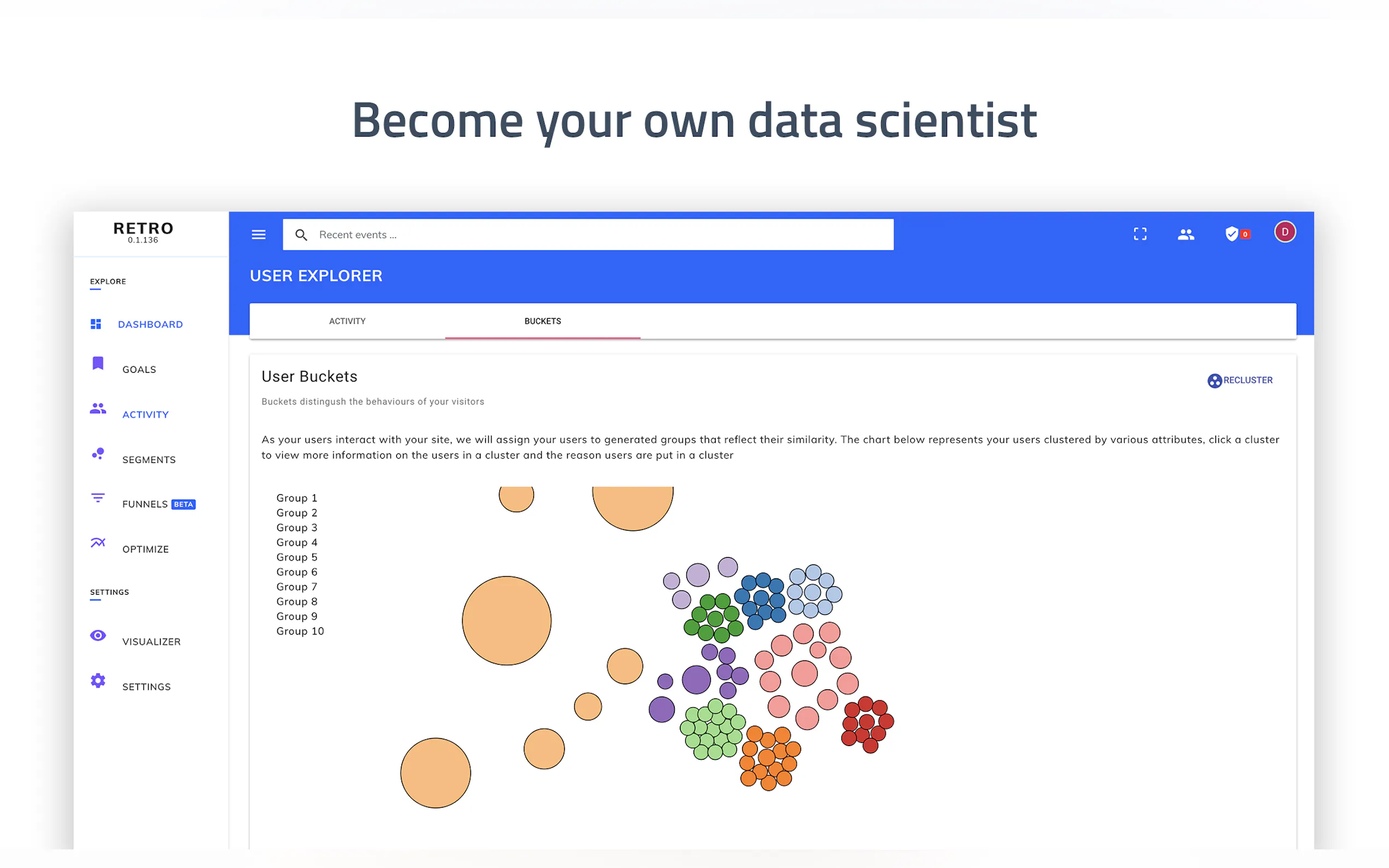Click the largest orange cluster bubble
This screenshot has width=1389, height=868.
[506, 620]
